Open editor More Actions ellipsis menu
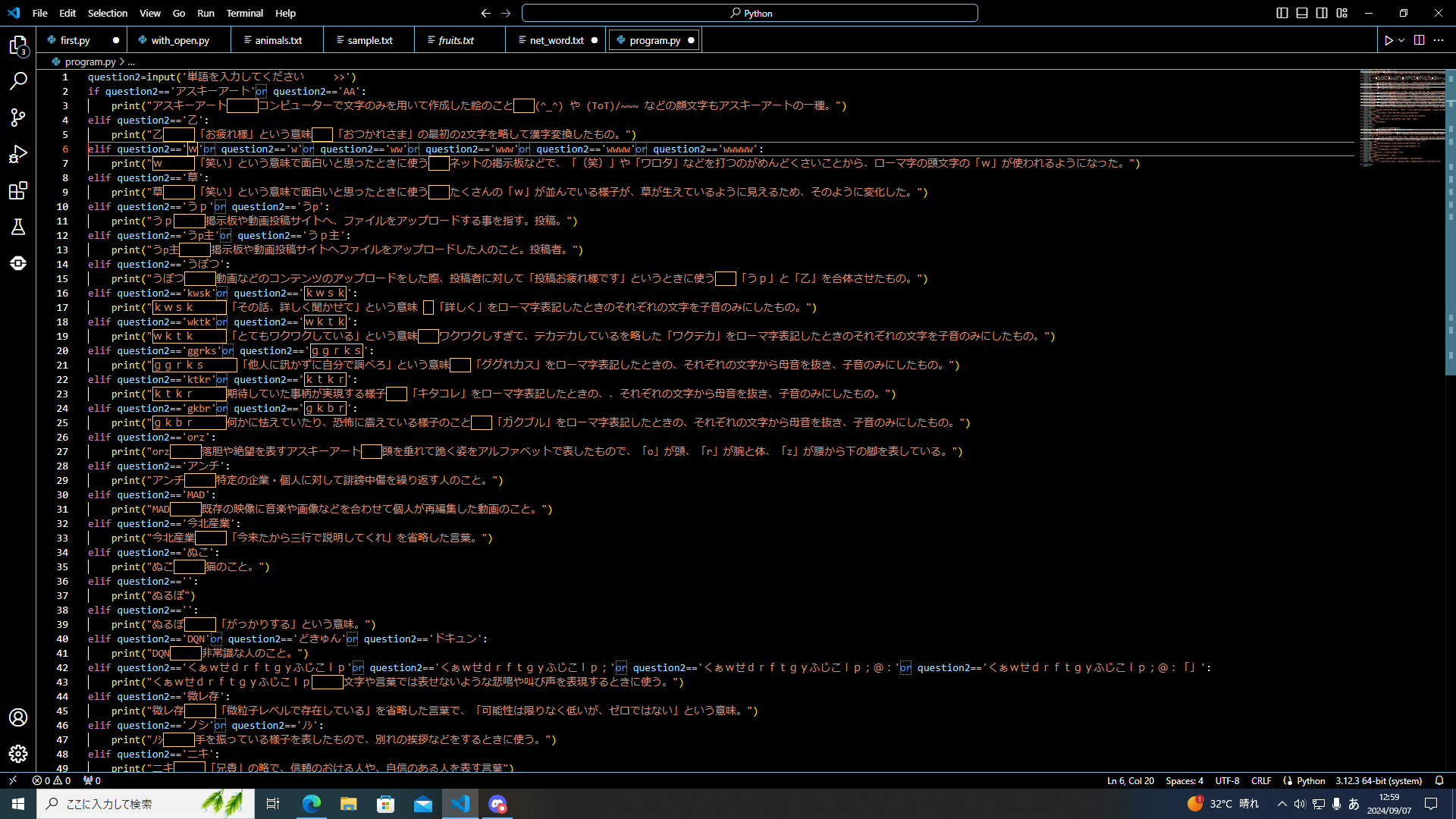Viewport: 1456px width, 819px height. 1439,40
